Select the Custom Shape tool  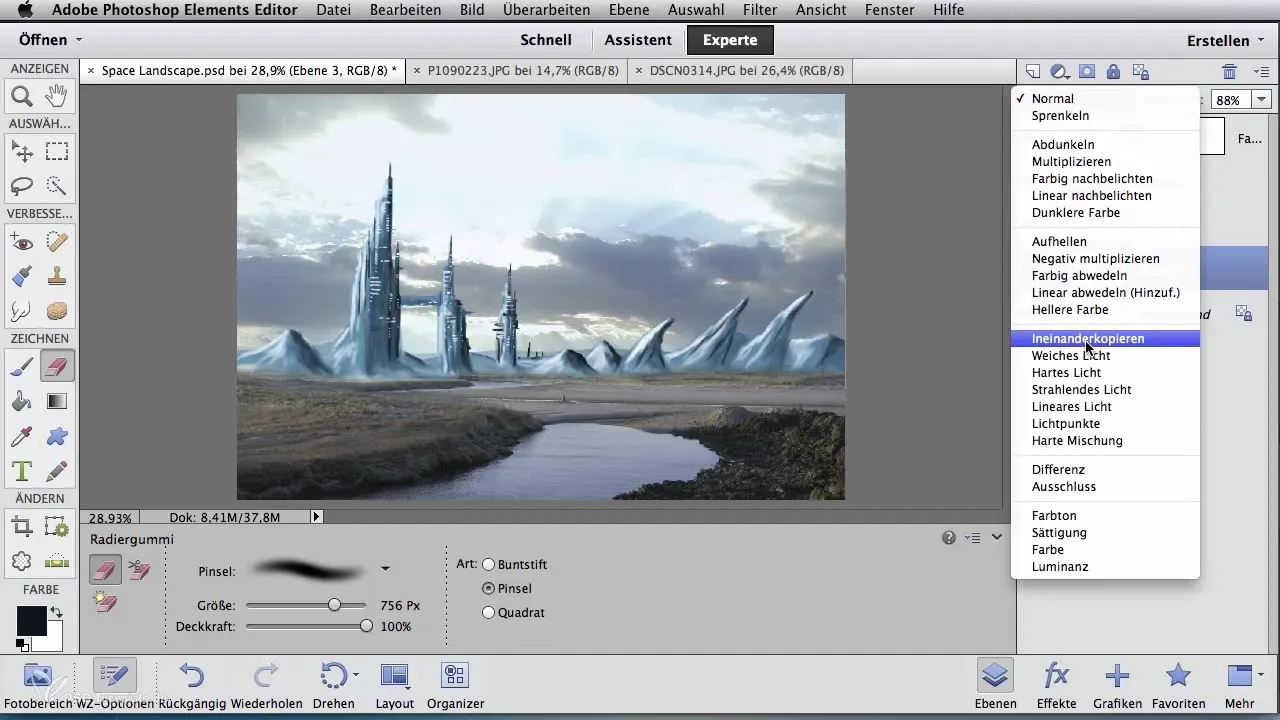[57, 436]
